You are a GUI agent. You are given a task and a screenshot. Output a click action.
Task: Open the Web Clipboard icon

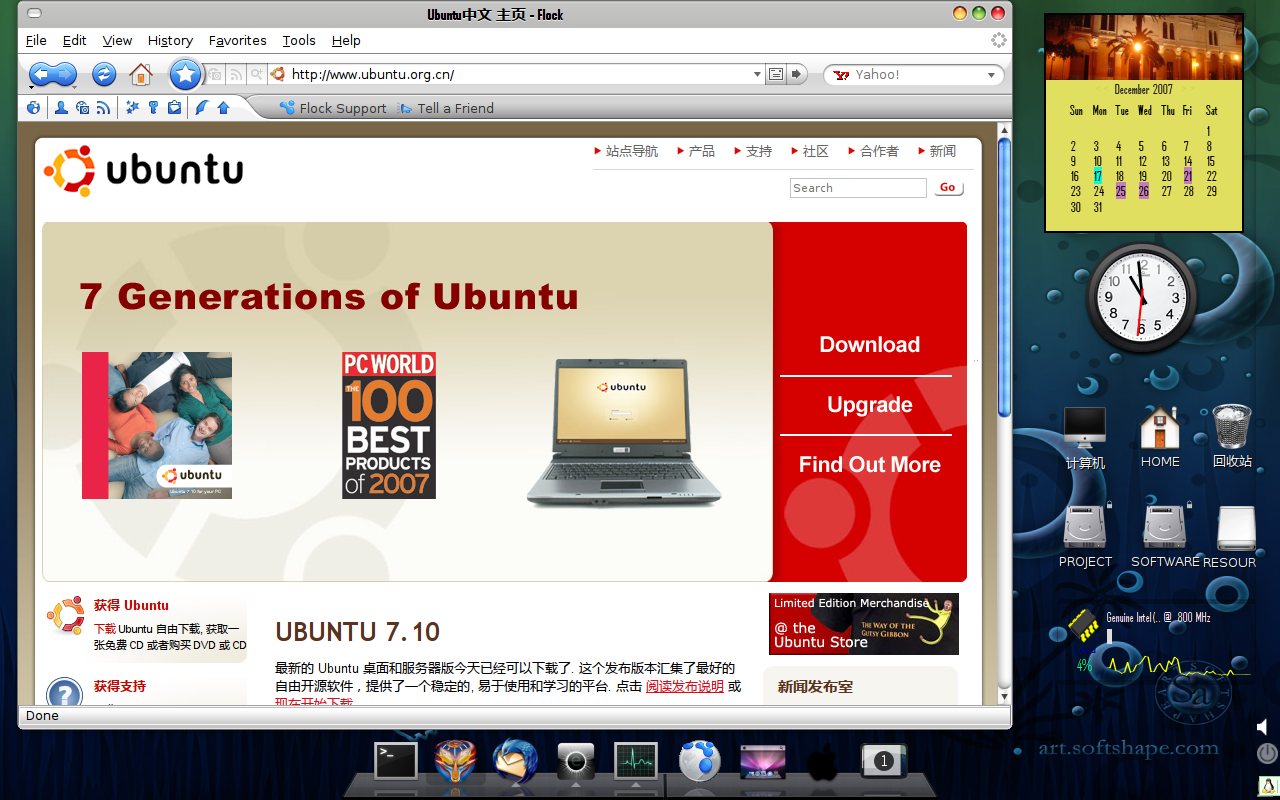pos(174,108)
